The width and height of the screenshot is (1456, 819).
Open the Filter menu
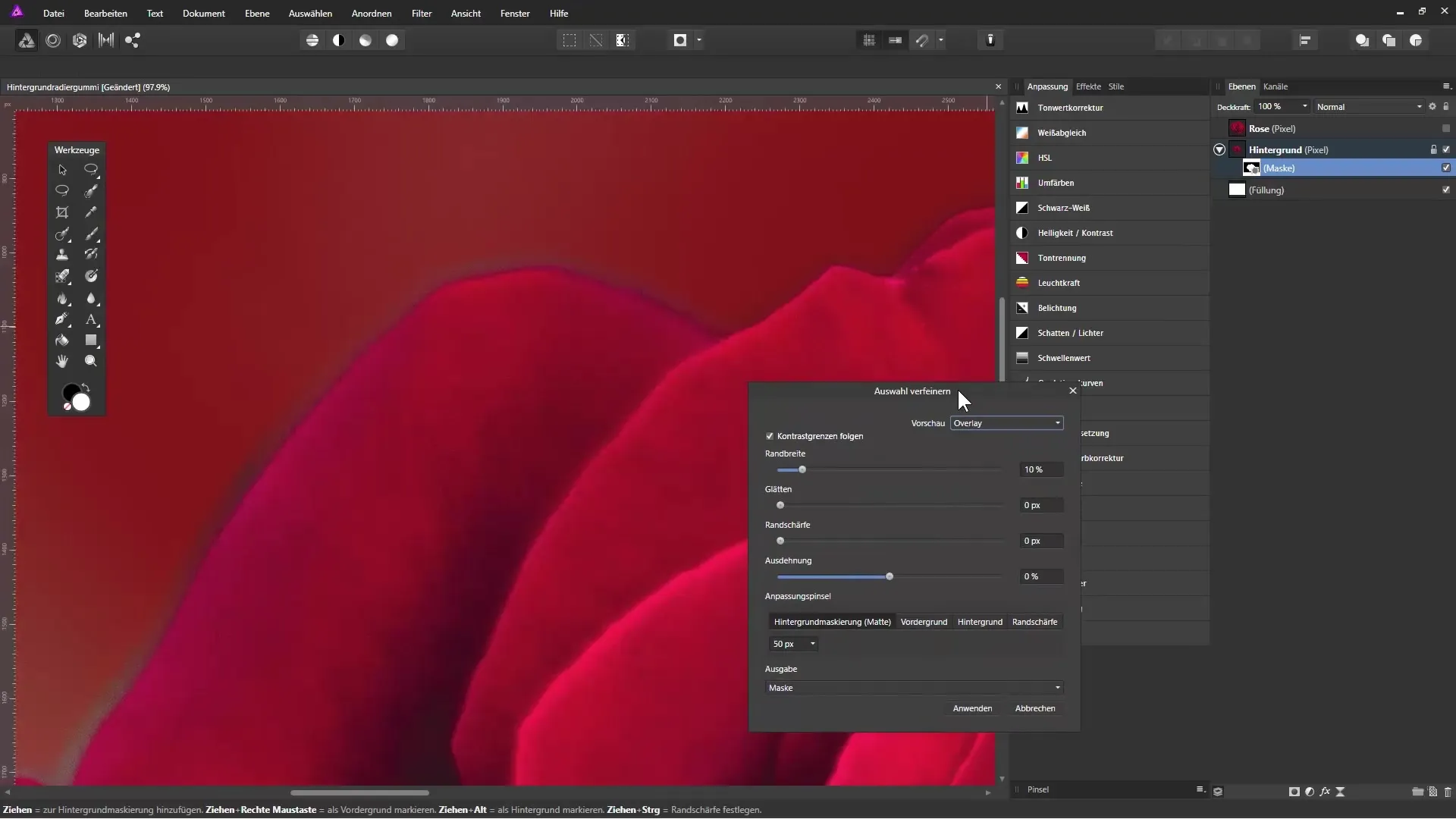click(422, 14)
